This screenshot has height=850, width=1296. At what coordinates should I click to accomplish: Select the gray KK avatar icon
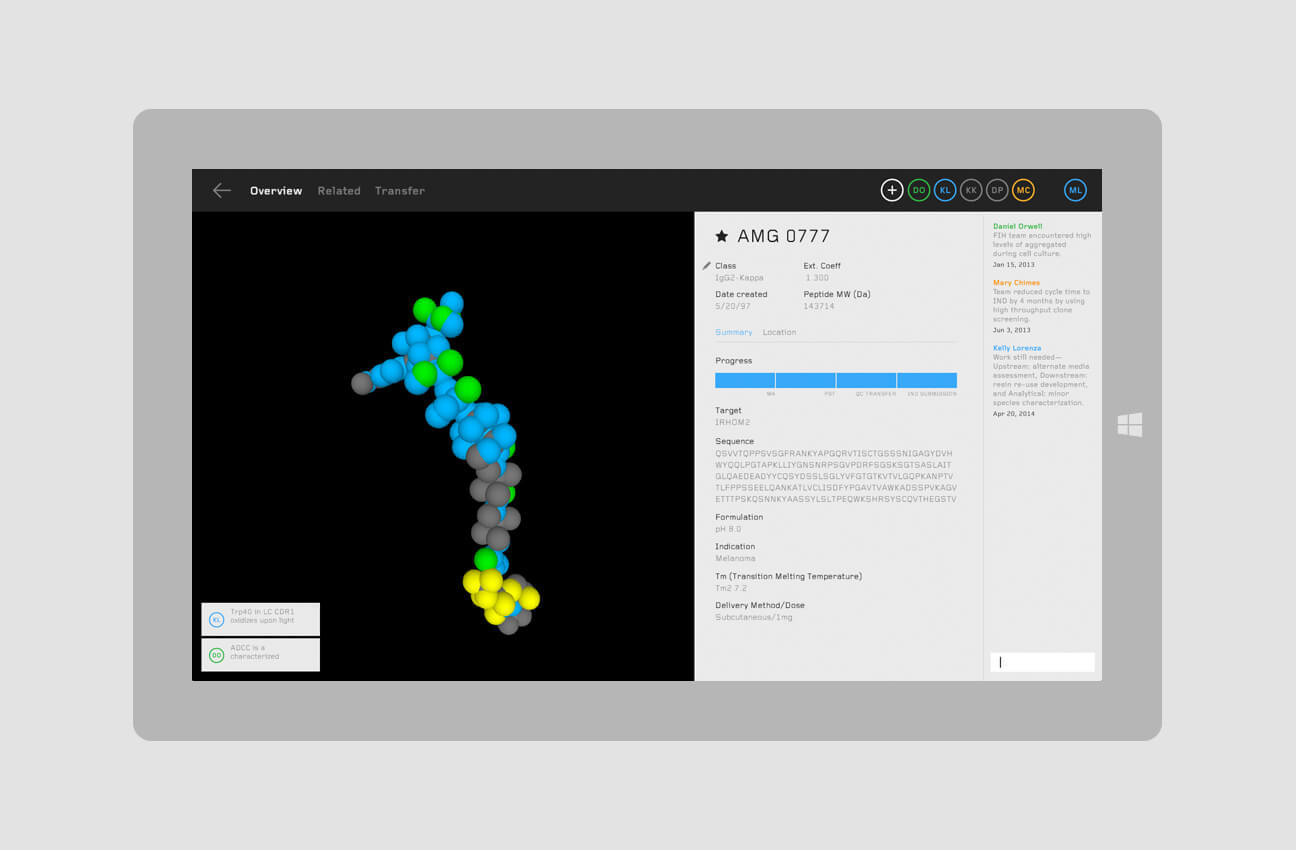point(971,189)
